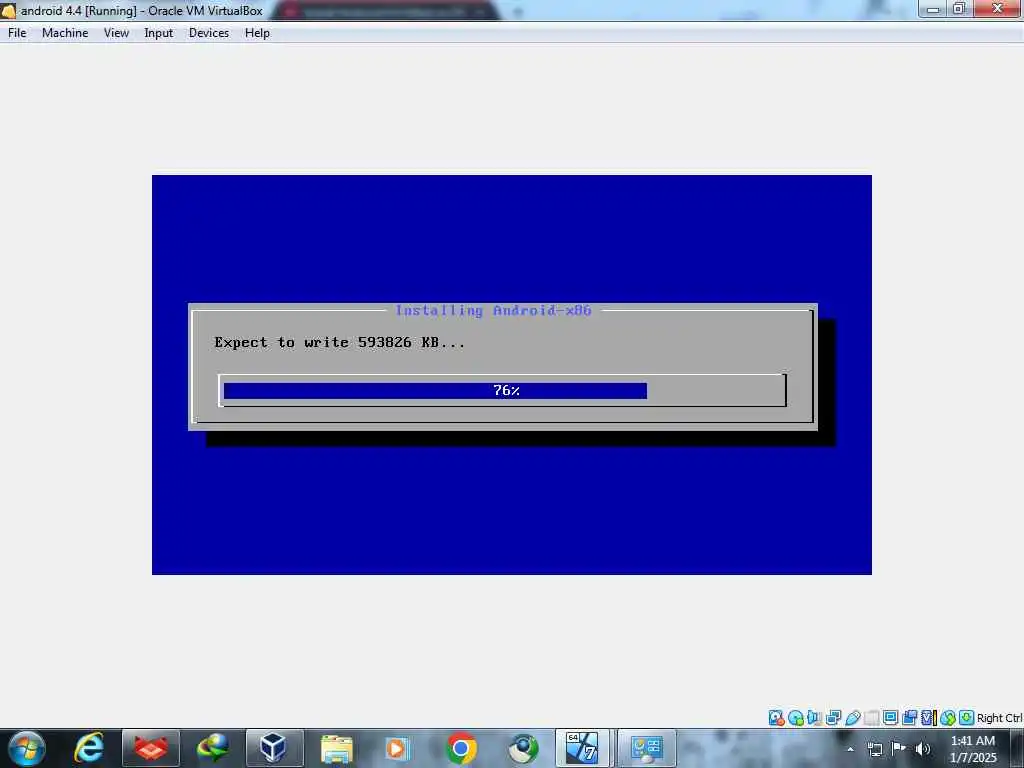This screenshot has width=1024, height=768.
Task: Open the File menu
Action: click(17, 33)
